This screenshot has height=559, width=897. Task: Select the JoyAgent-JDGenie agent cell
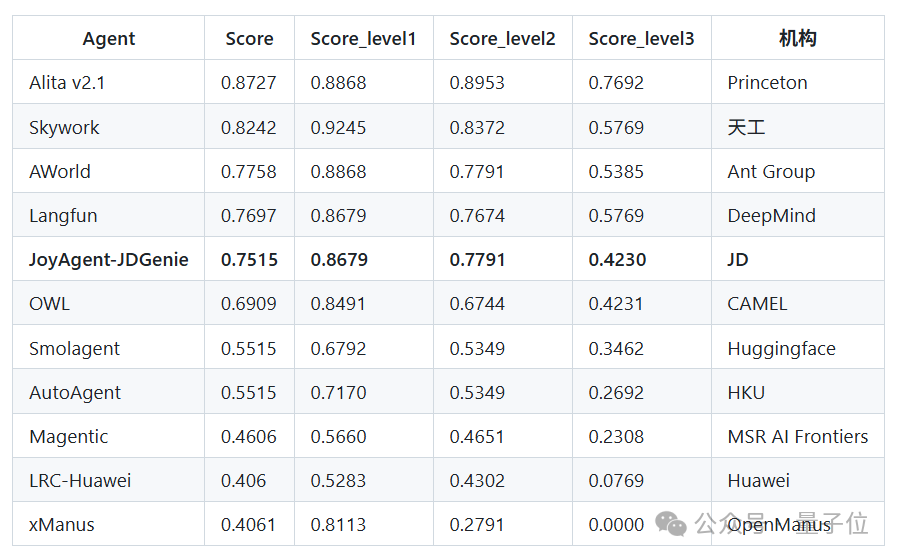(x=109, y=259)
